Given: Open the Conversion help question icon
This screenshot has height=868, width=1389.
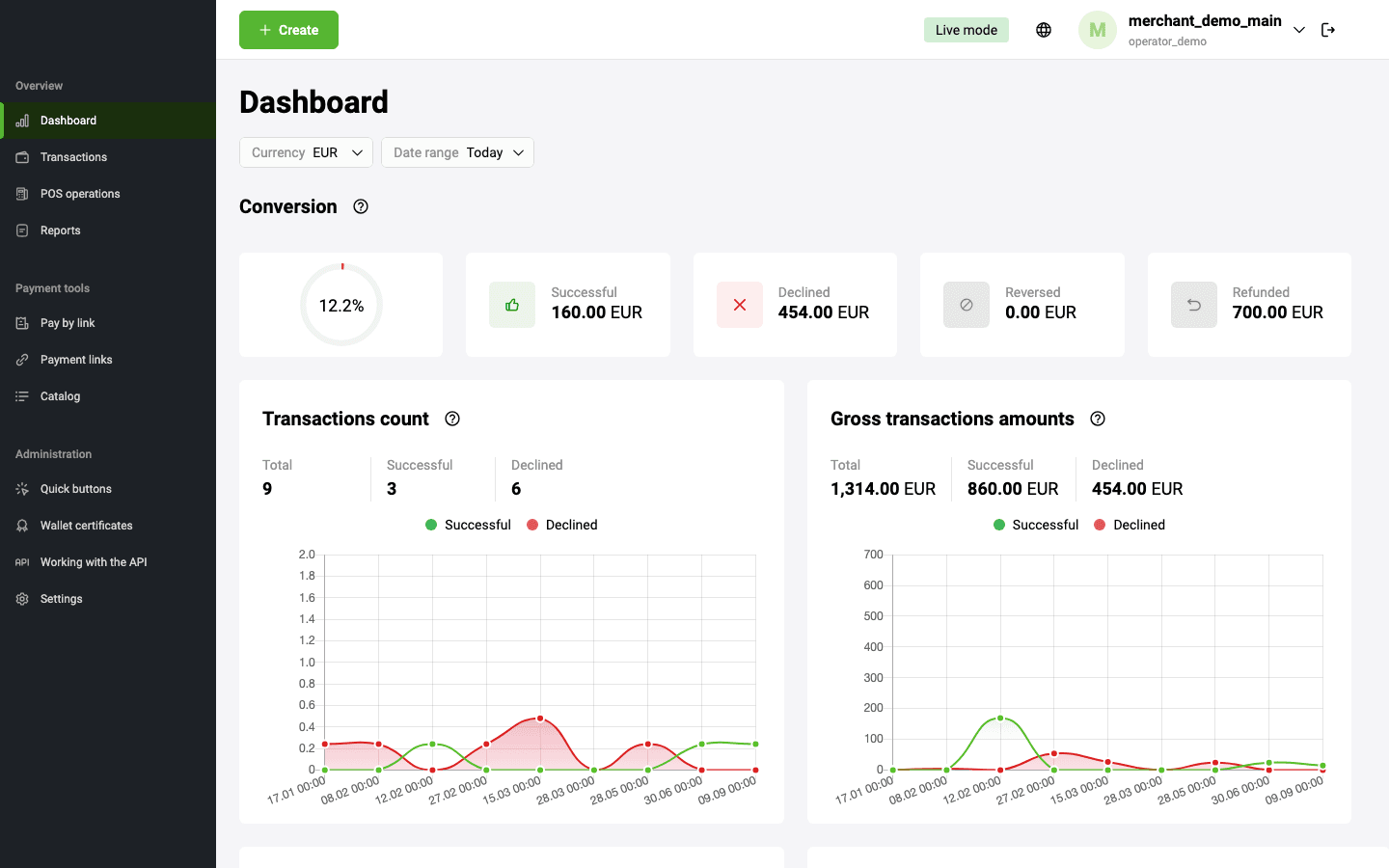Looking at the screenshot, I should click(x=361, y=206).
